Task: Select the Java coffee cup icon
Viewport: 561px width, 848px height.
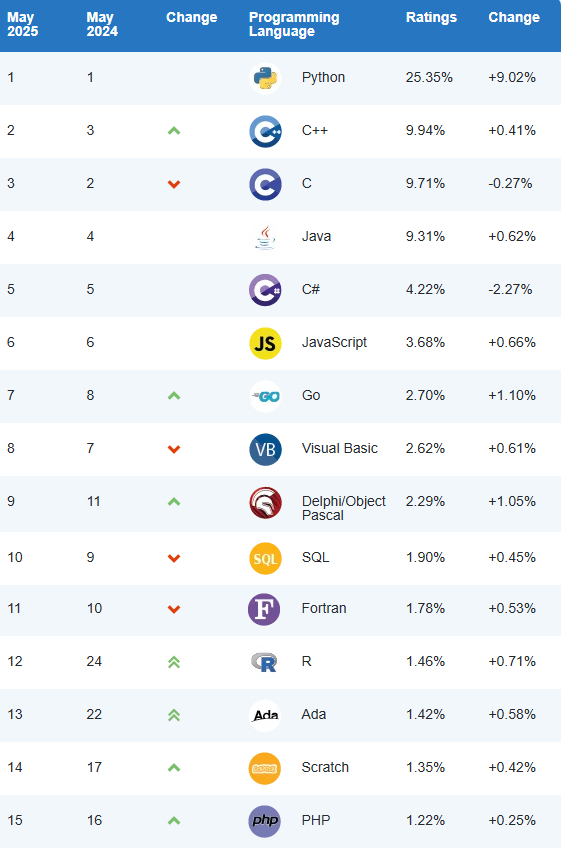Action: (265, 237)
